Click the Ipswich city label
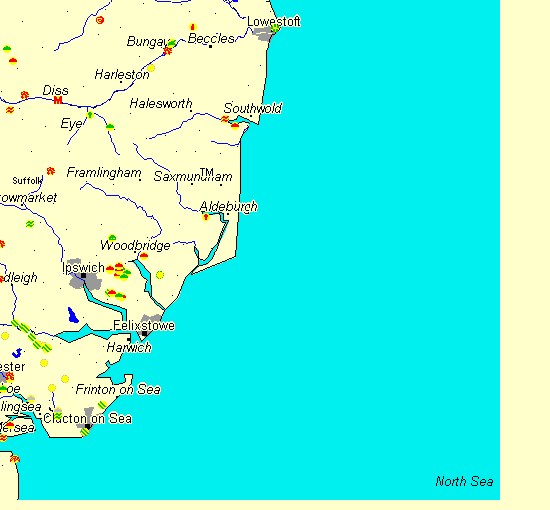Screen dimensions: 550x510 tap(83, 268)
